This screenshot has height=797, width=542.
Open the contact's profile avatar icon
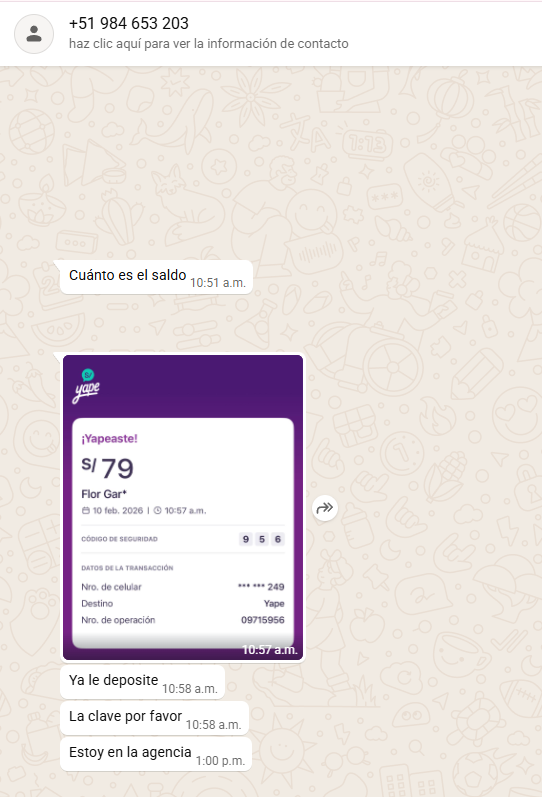coord(34,34)
